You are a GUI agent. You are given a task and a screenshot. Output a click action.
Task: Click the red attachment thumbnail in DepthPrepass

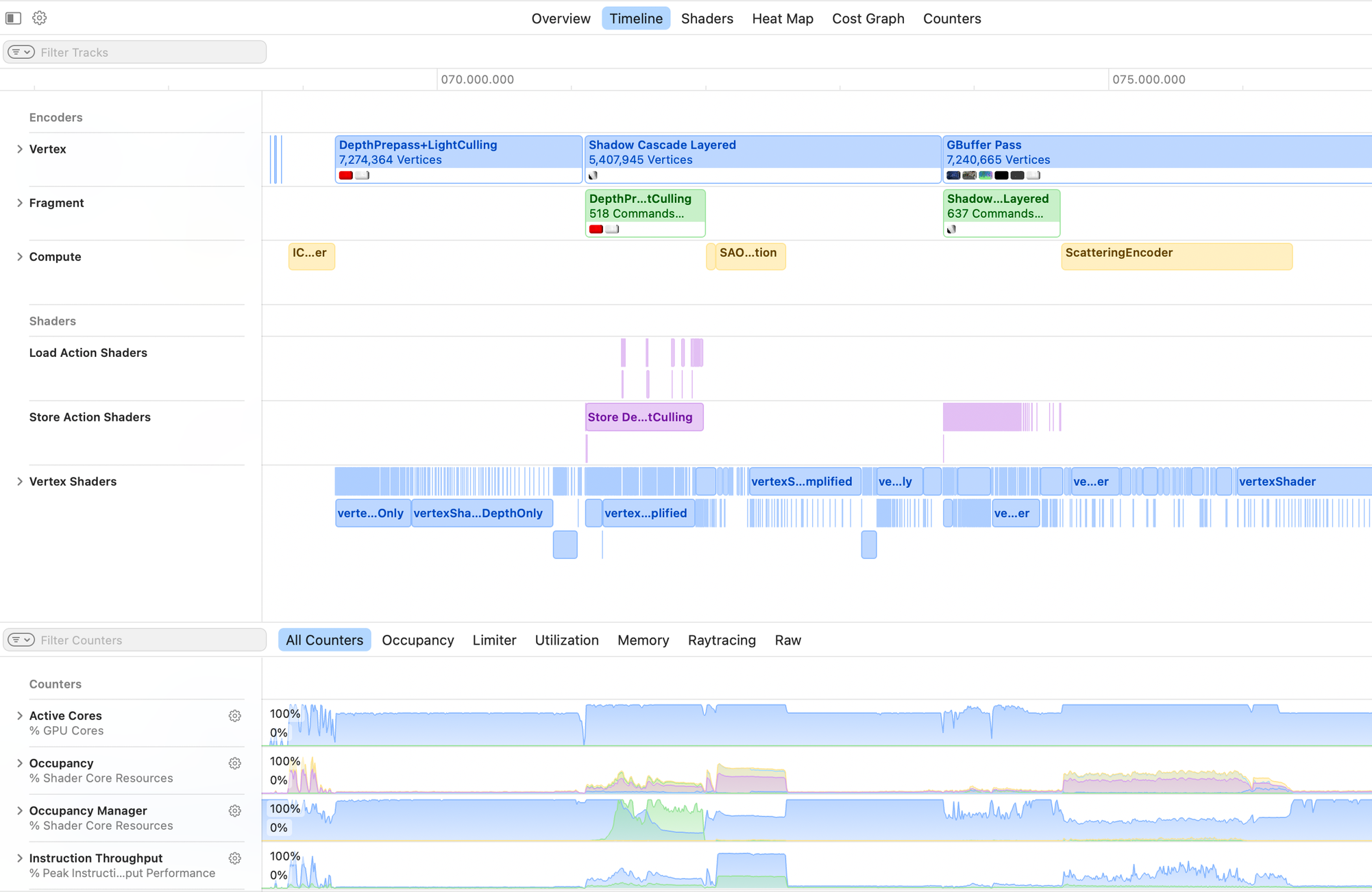coord(346,175)
